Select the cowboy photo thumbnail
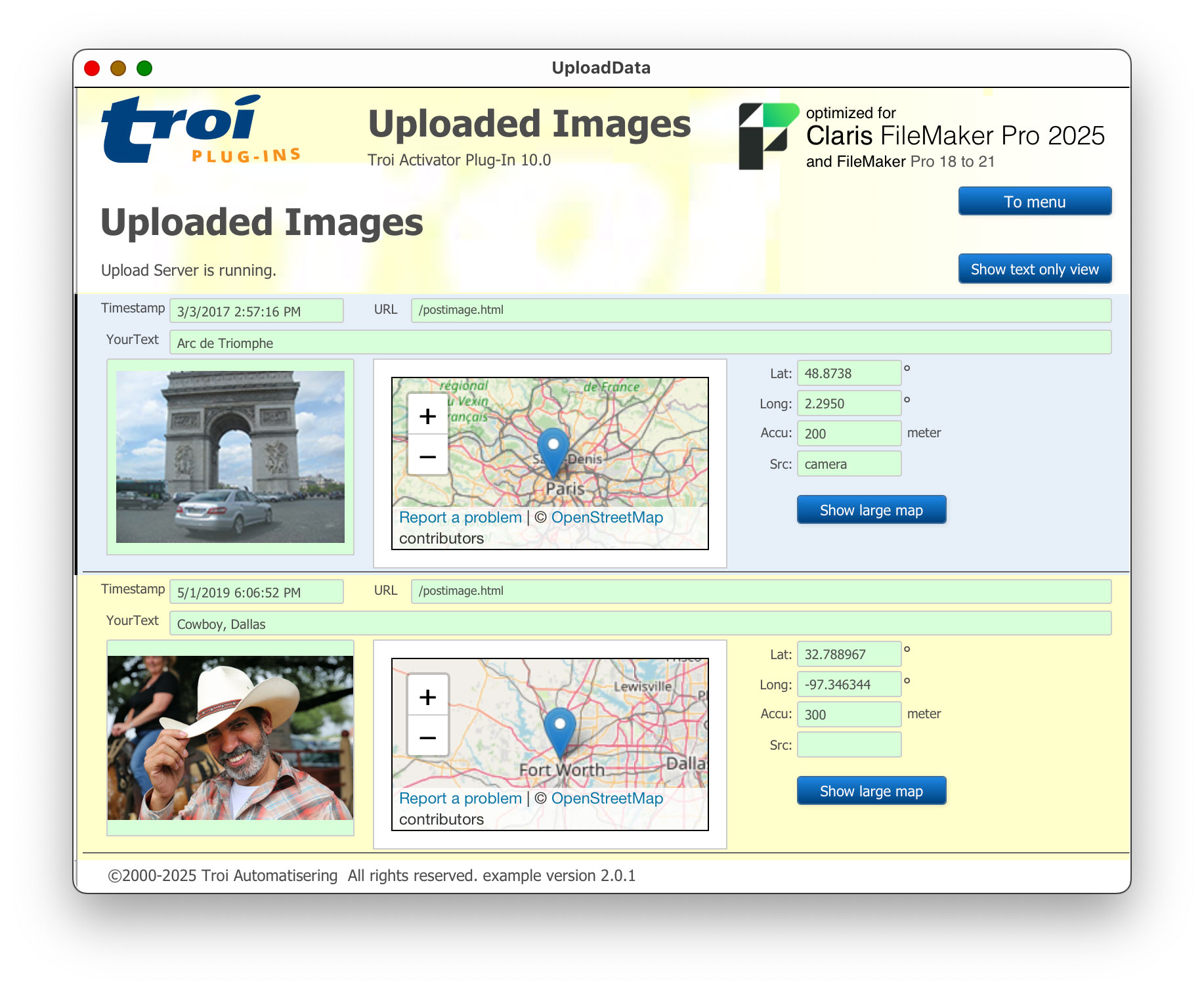Image resolution: width=1204 pixels, height=990 pixels. click(230, 737)
